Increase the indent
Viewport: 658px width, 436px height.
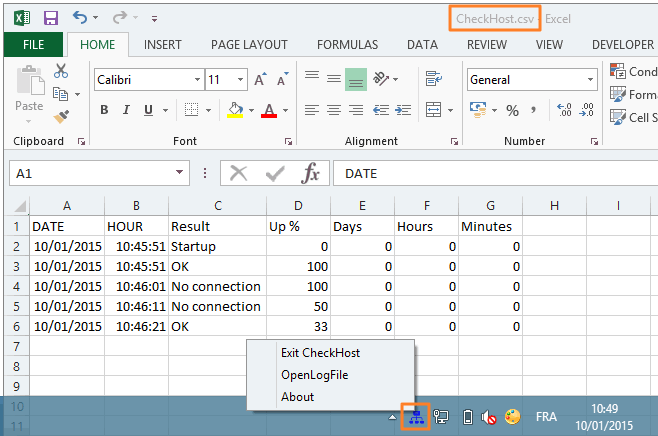(x=403, y=110)
